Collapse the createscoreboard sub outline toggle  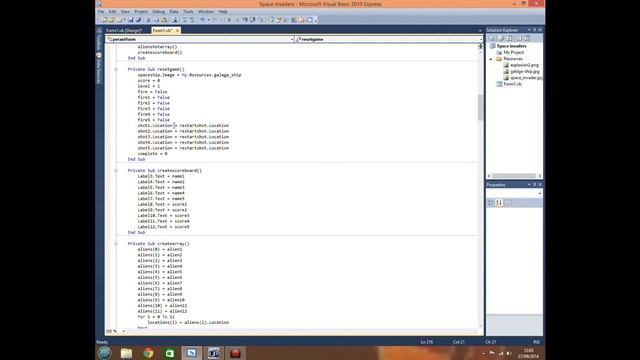pos(116,171)
